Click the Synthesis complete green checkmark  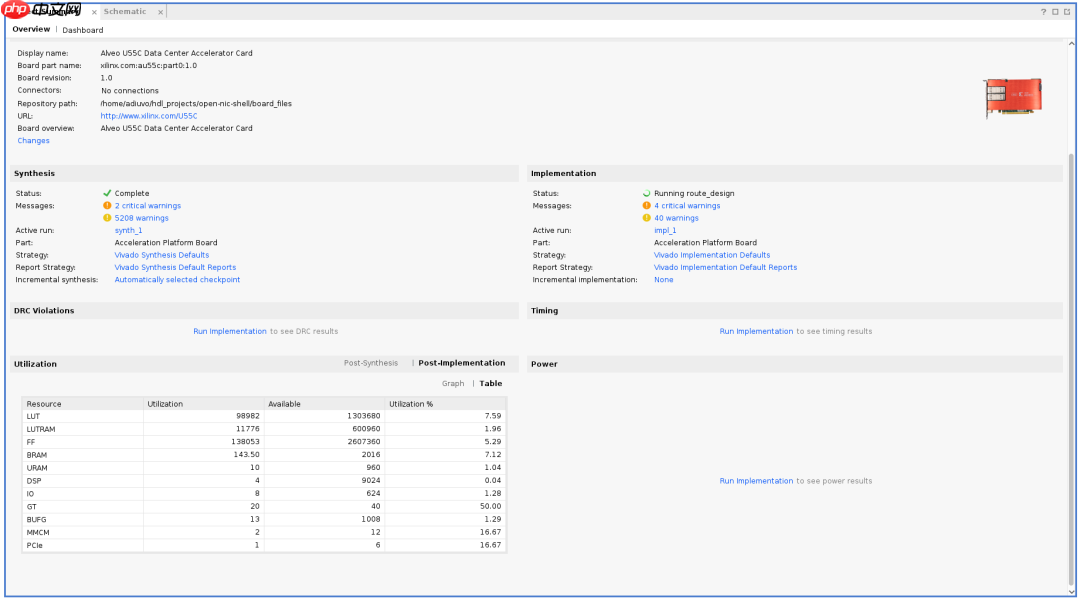[107, 194]
